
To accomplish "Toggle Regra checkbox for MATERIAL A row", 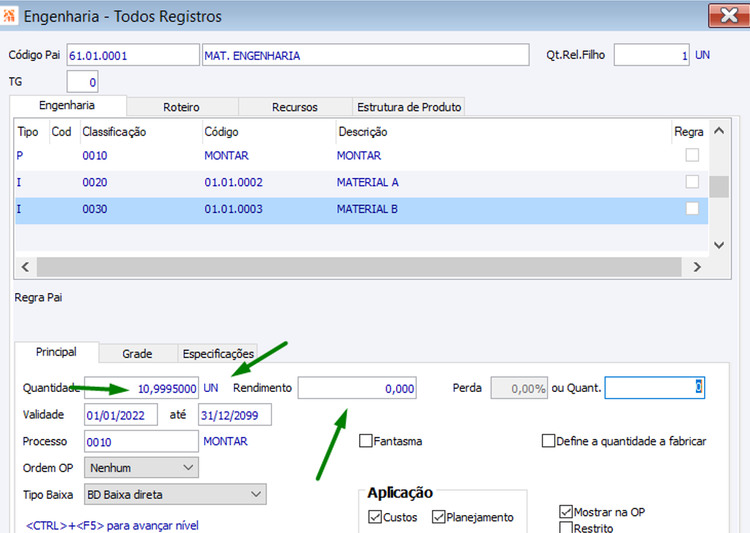I will coord(692,182).
